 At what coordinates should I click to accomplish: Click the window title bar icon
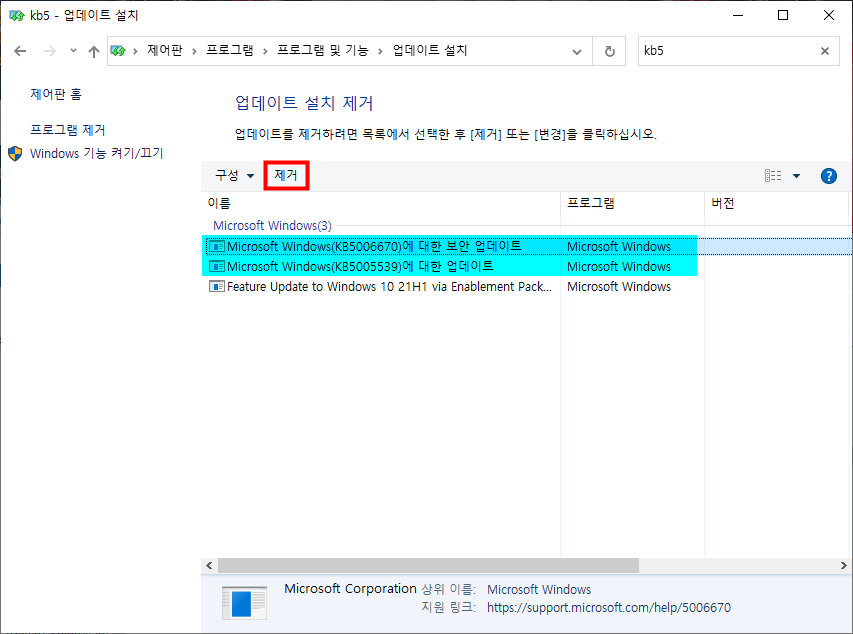[x=17, y=15]
